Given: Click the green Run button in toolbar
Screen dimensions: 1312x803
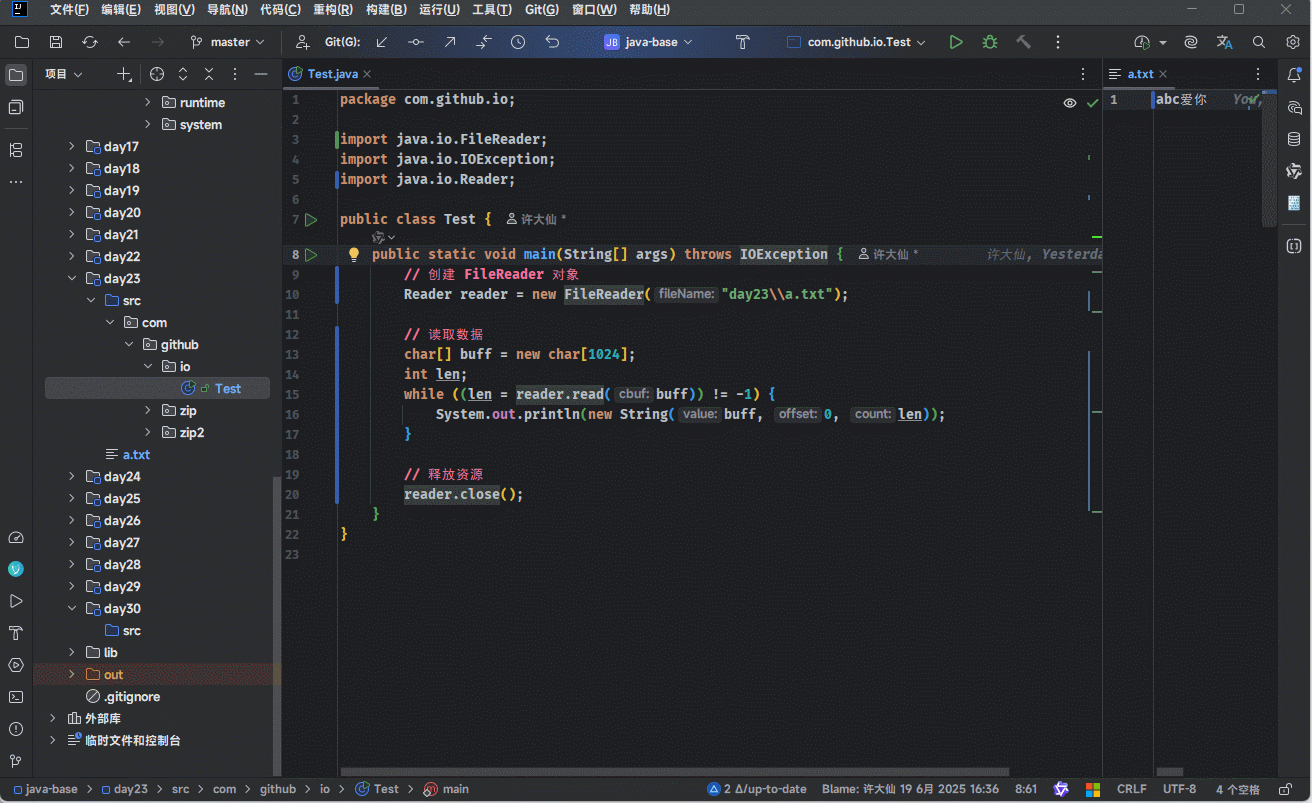Looking at the screenshot, I should [x=956, y=42].
